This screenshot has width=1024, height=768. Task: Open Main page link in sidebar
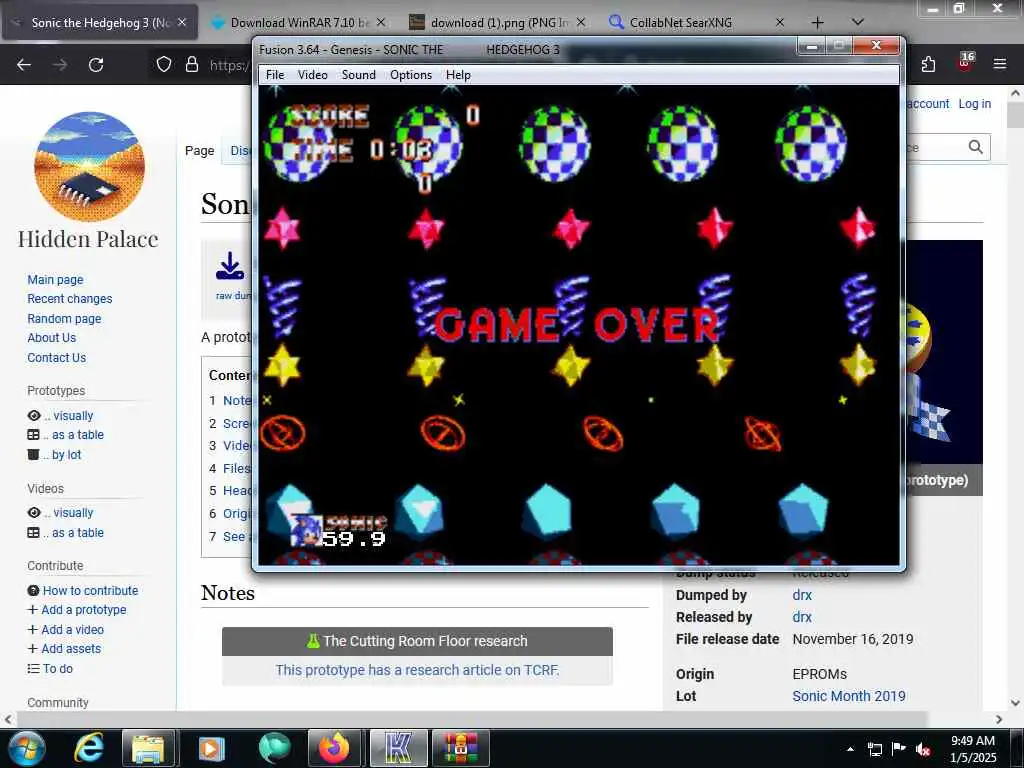(x=56, y=280)
